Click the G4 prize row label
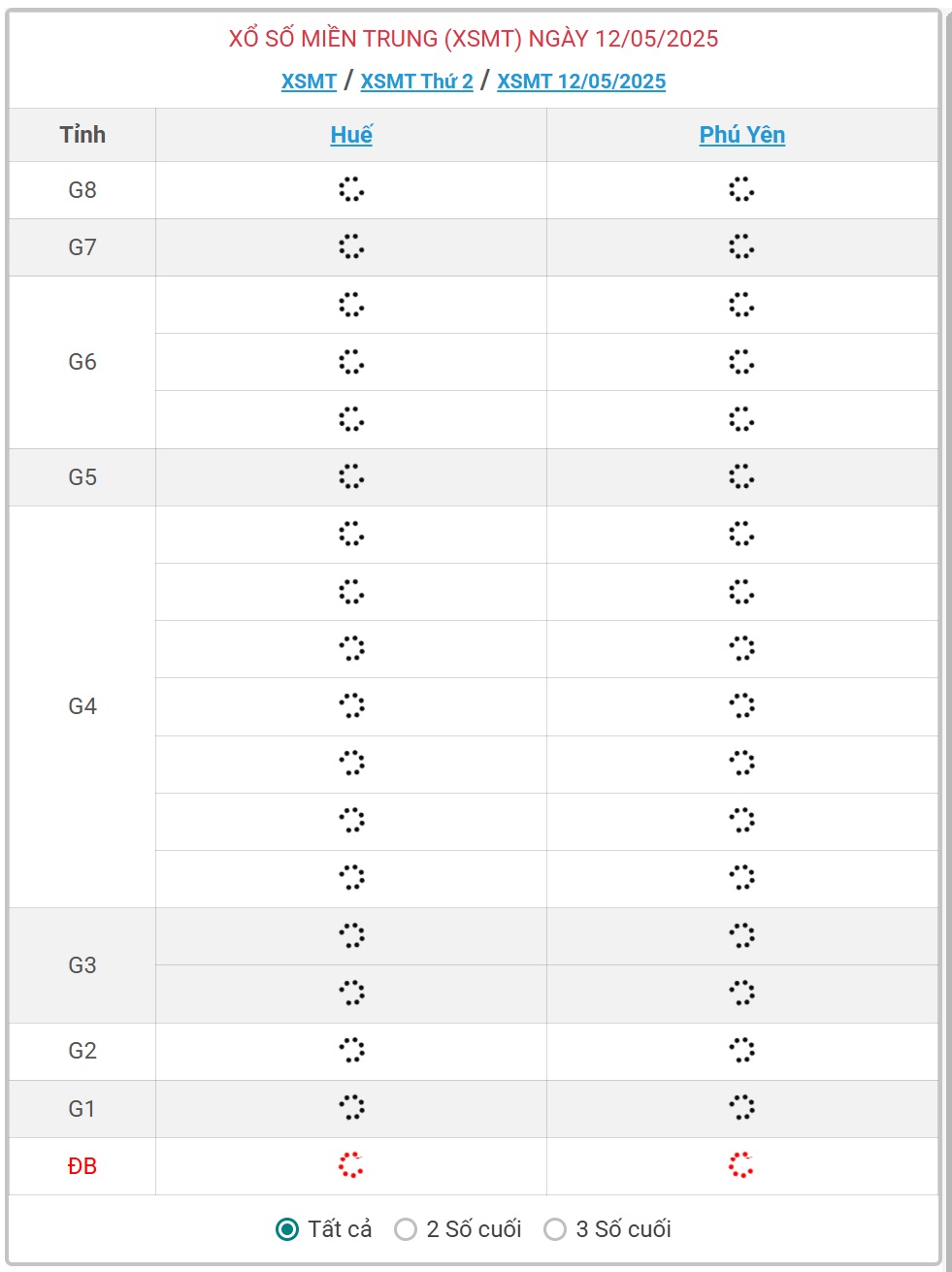This screenshot has height=1272, width=952. pos(82,706)
